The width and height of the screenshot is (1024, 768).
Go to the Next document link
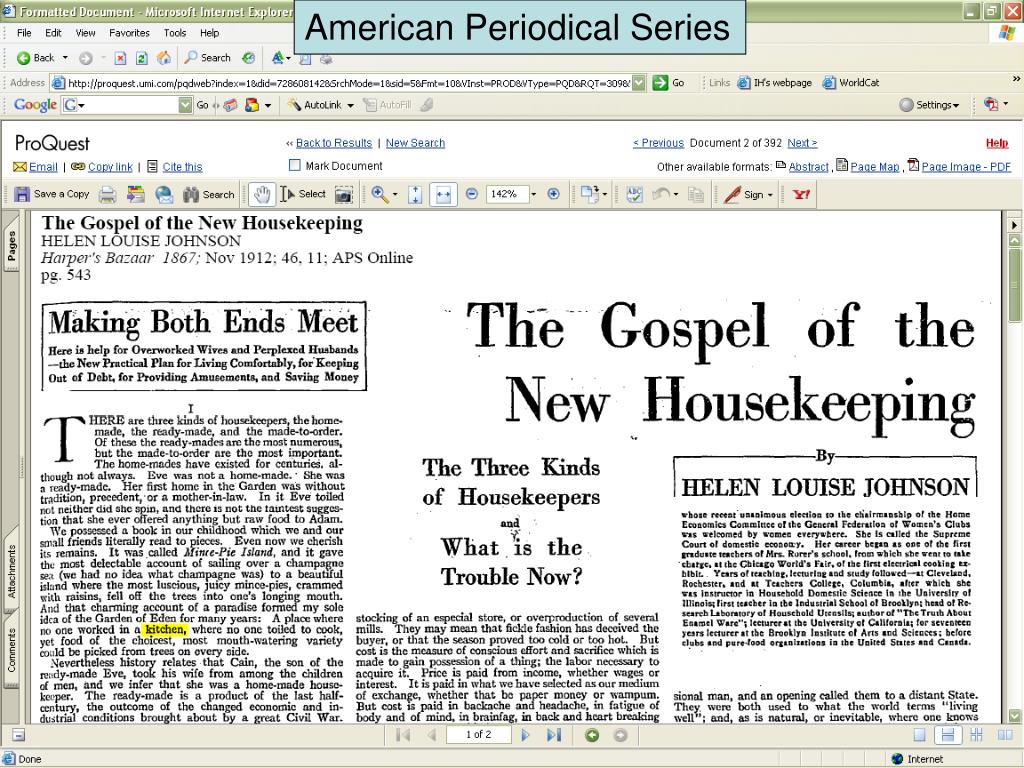click(802, 143)
